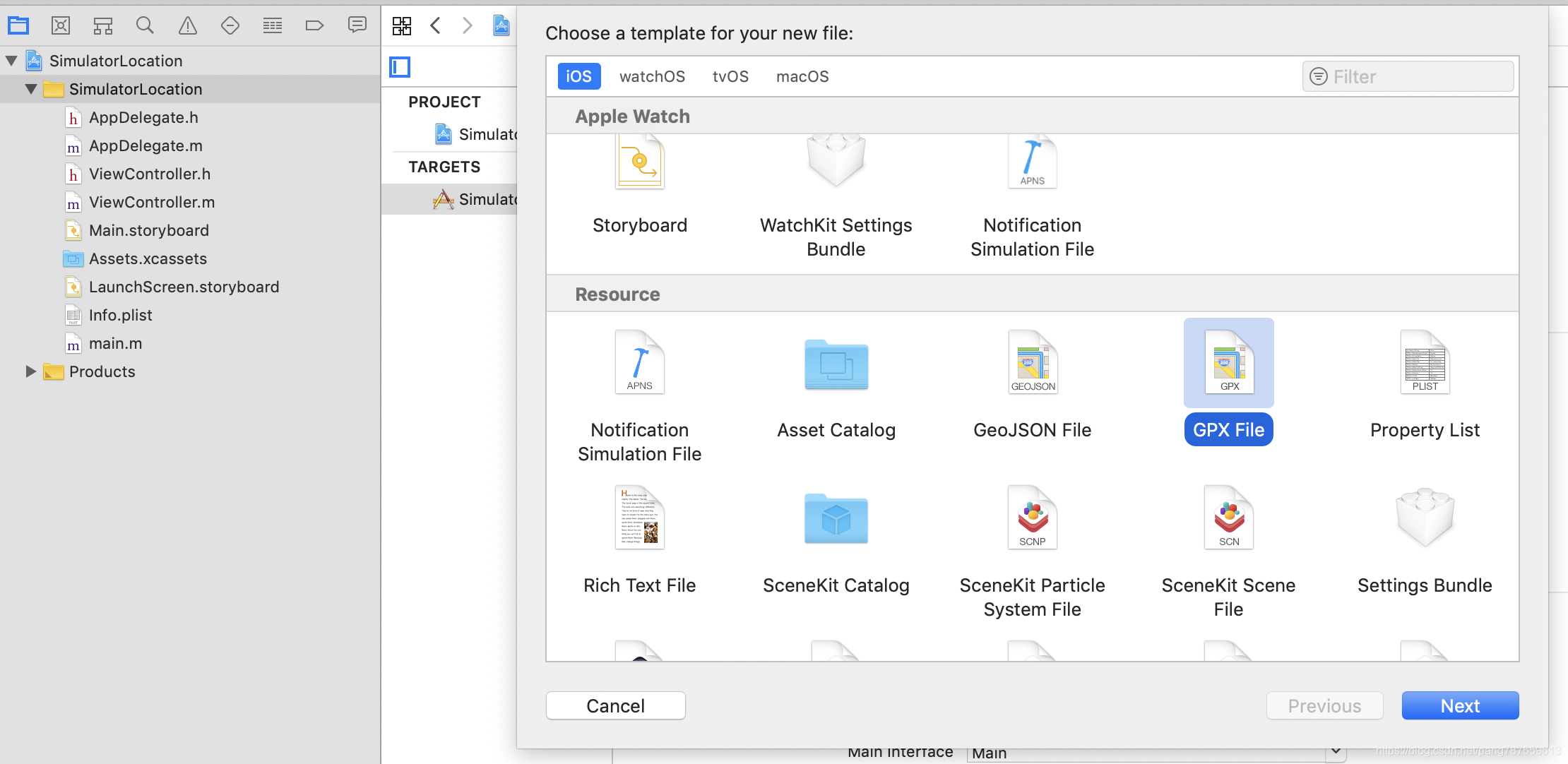Select the WatchKit Settings Bundle template

tap(836, 196)
